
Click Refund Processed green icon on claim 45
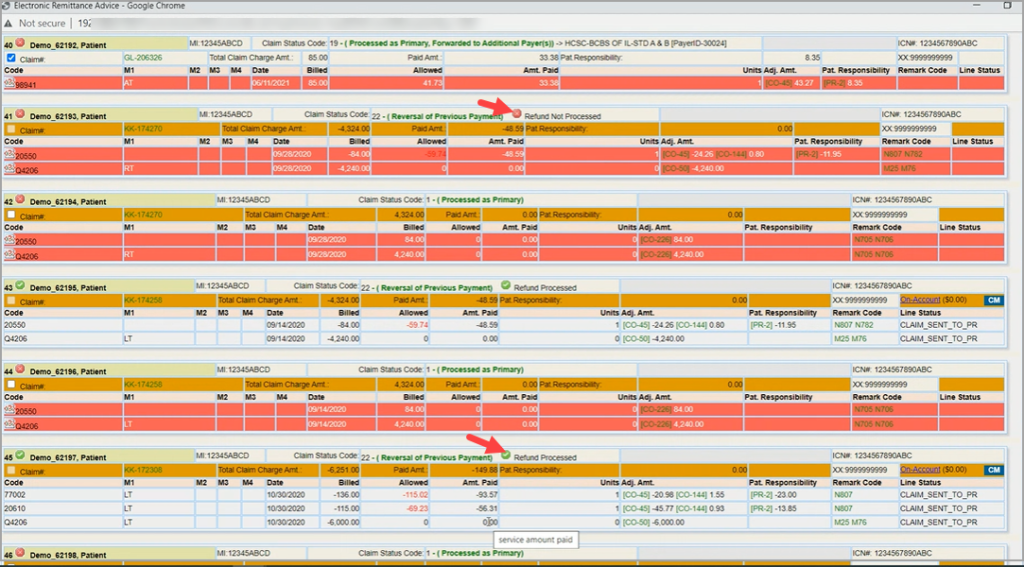505,456
